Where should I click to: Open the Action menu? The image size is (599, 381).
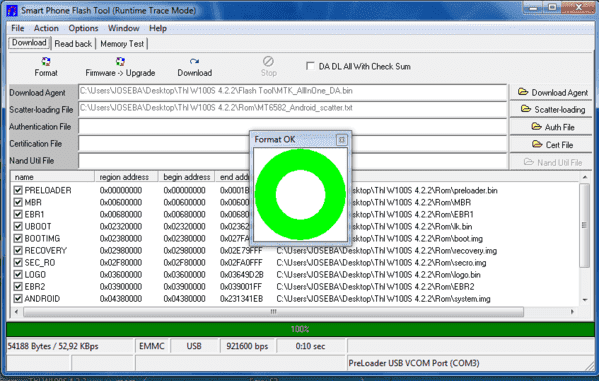(46, 28)
